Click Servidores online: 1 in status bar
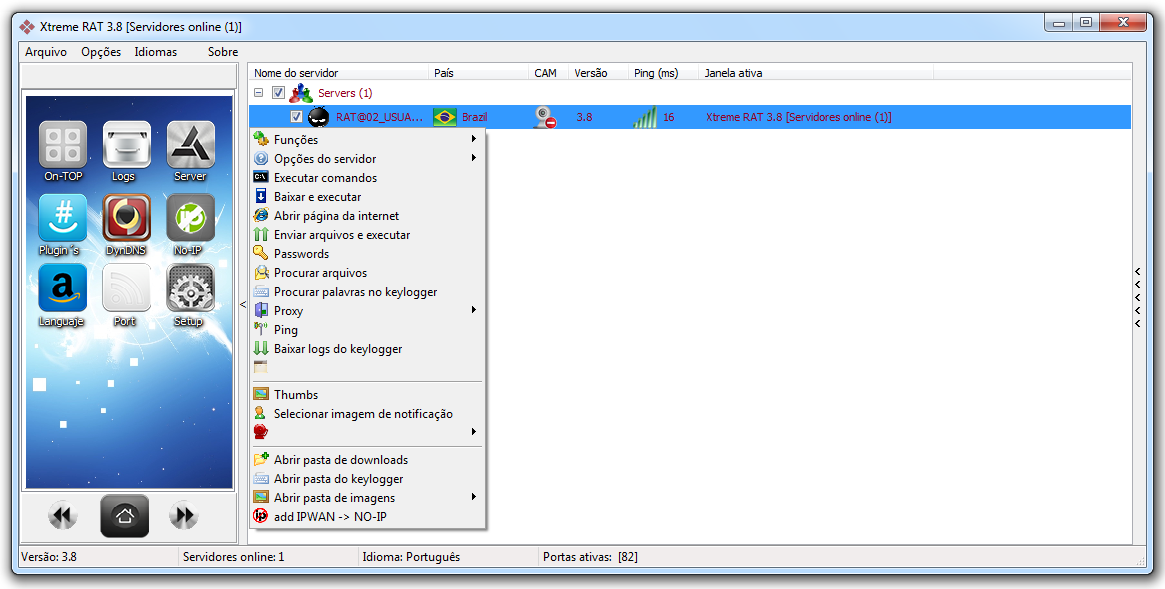This screenshot has width=1165, height=589. pos(233,556)
